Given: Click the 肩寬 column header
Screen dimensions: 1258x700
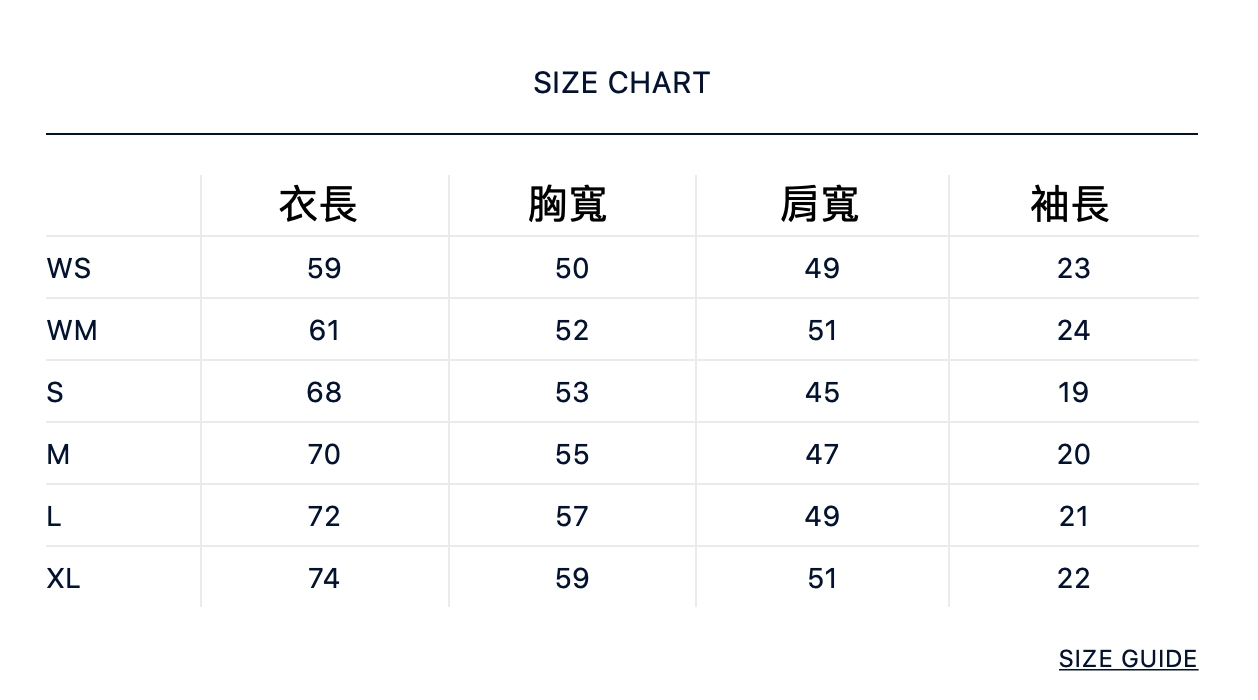Looking at the screenshot, I should point(819,205).
